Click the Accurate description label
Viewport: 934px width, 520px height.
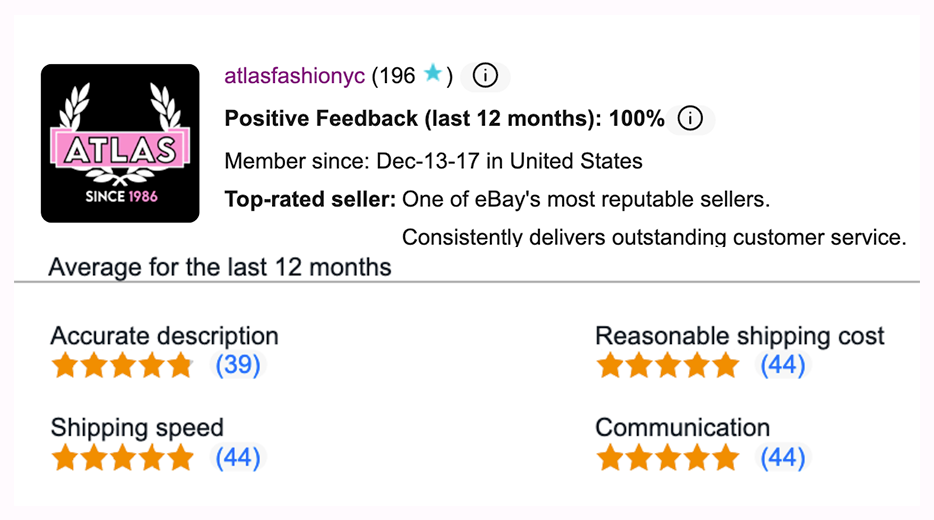[x=164, y=336]
